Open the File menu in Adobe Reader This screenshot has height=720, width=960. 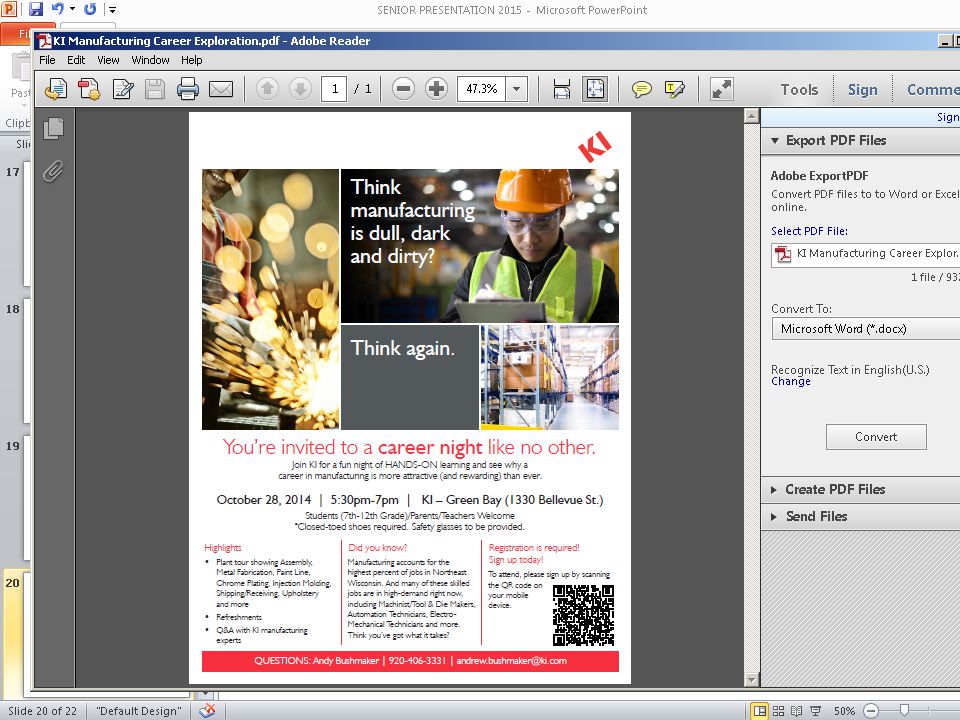47,60
